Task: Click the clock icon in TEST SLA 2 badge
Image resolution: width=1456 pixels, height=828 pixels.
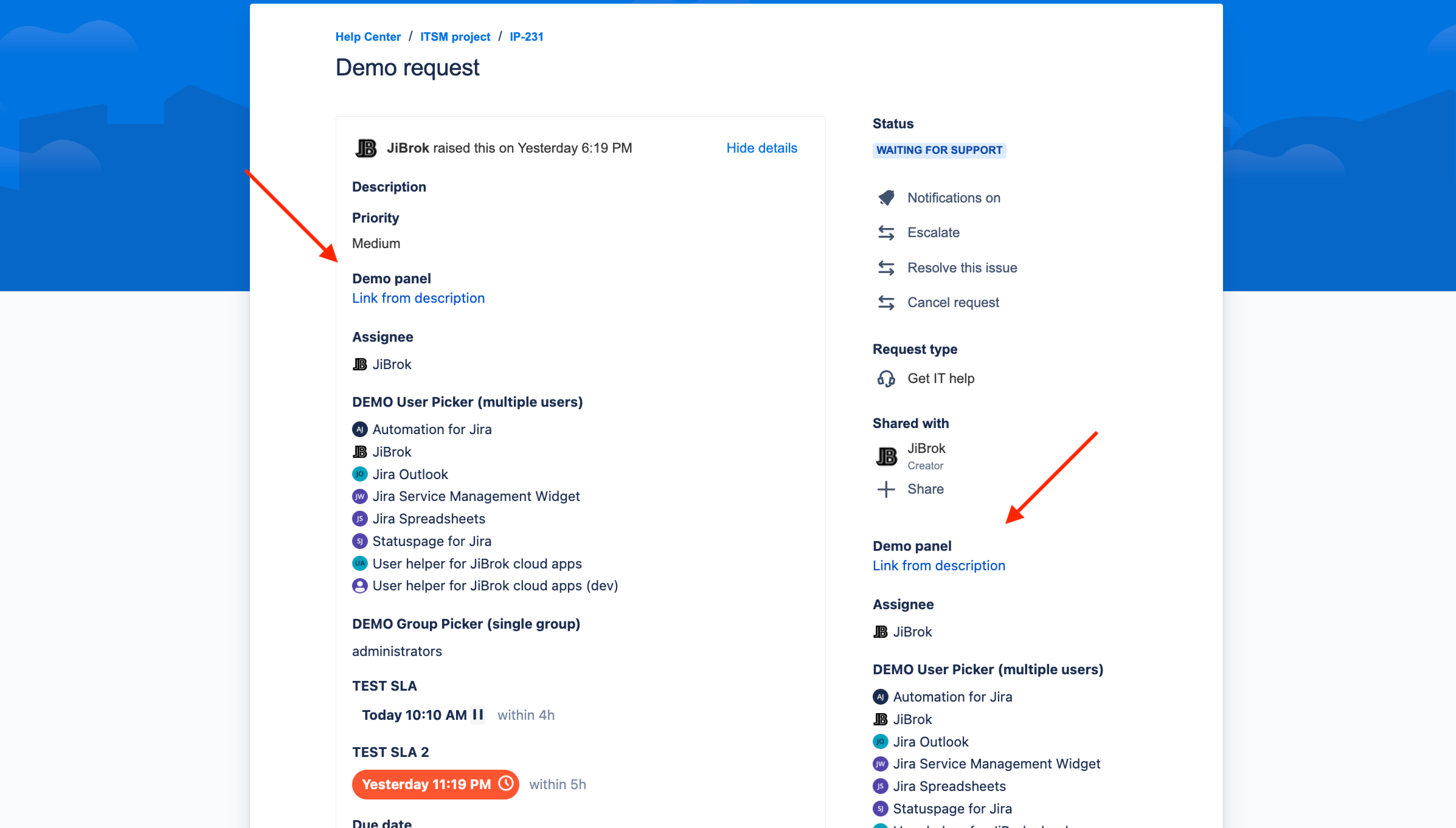Action: (x=505, y=784)
